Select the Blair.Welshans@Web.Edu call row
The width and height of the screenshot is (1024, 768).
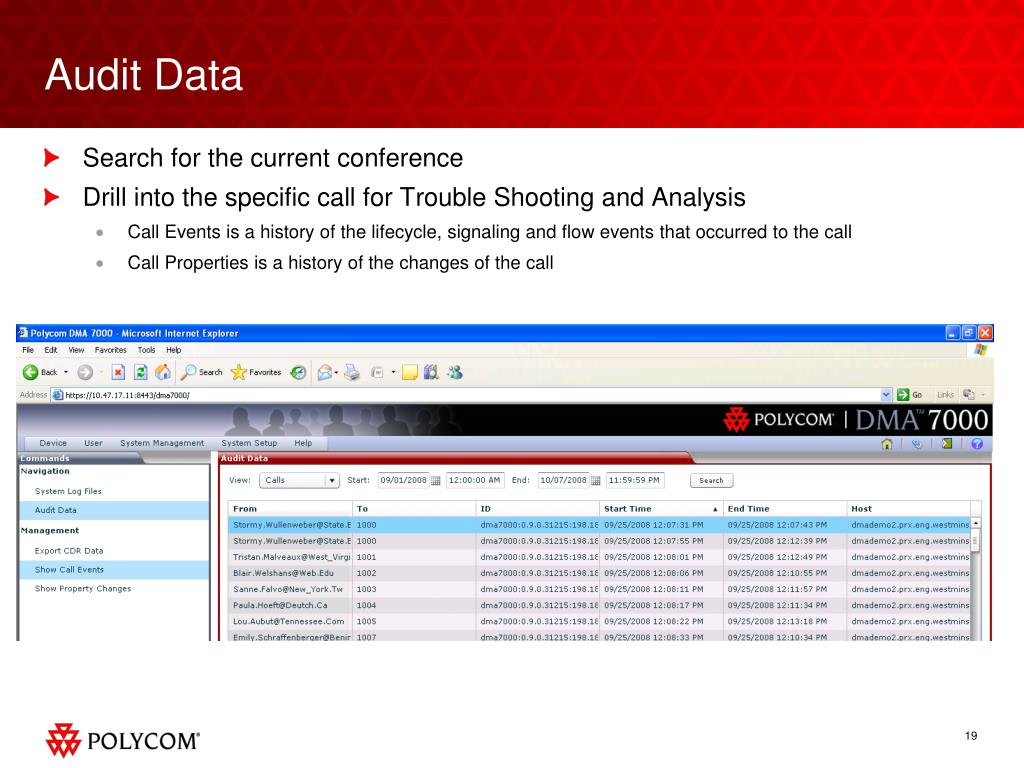coord(600,573)
